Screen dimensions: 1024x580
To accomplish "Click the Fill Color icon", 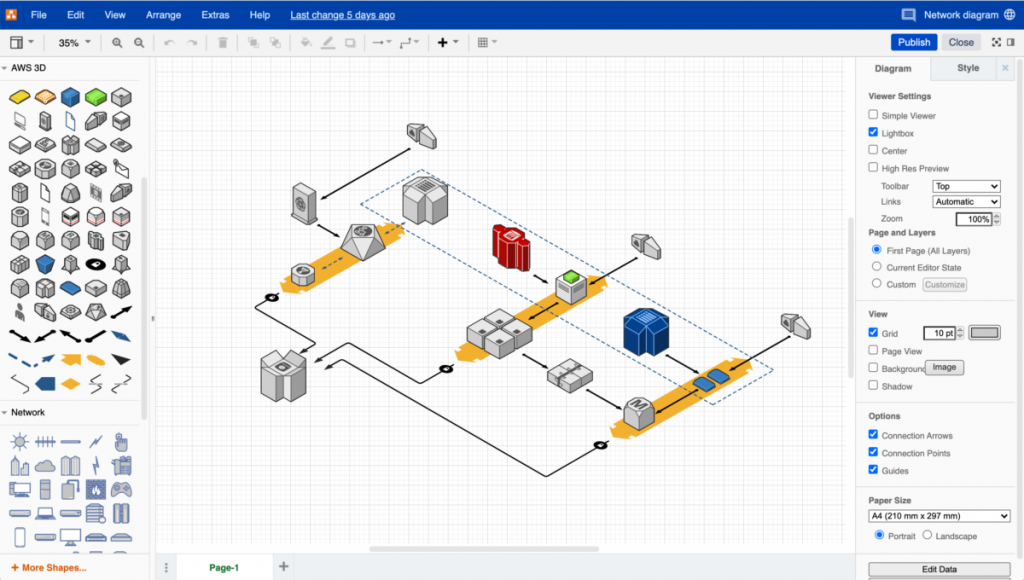I will pos(306,42).
